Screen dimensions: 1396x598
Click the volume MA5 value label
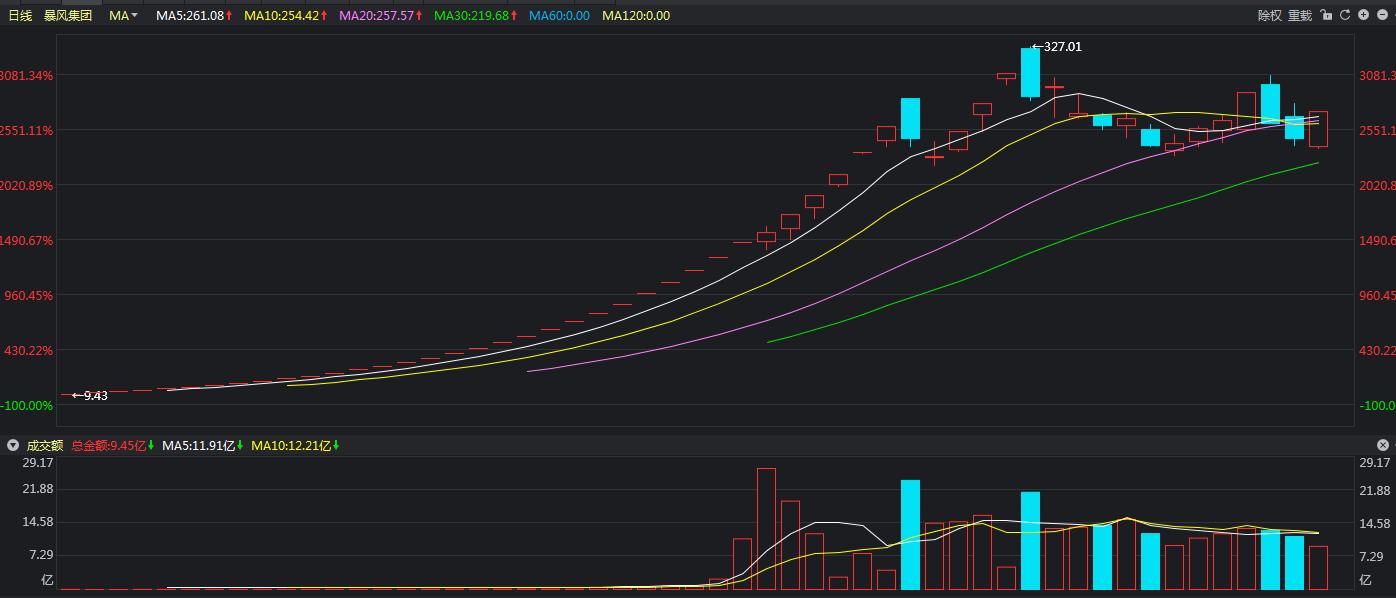point(201,445)
